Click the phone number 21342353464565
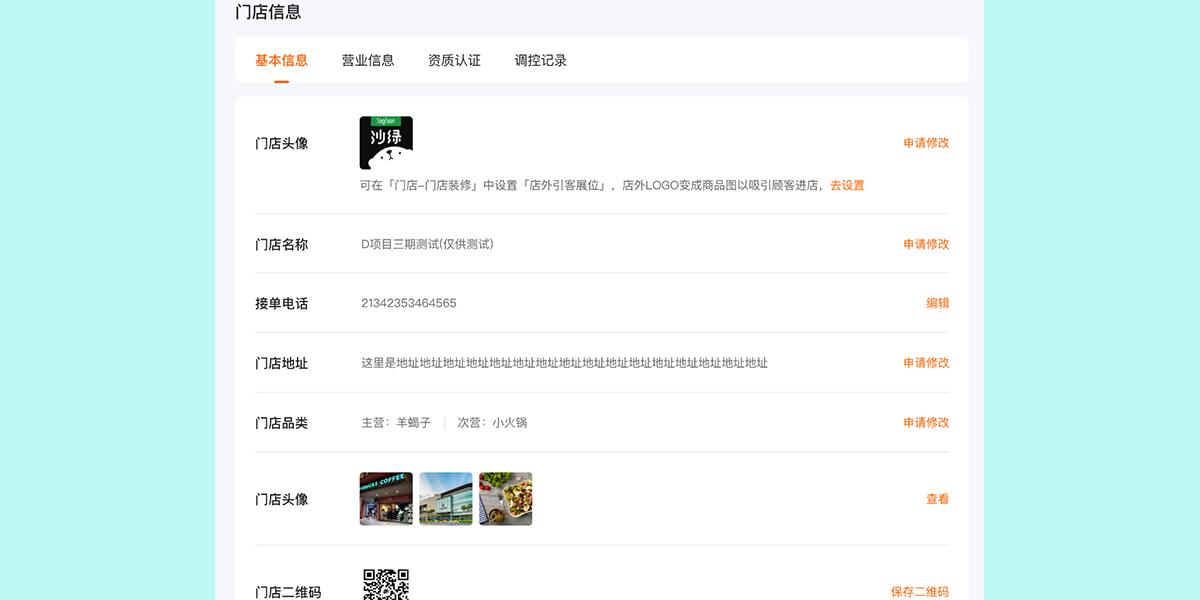Screen dimensions: 1200x600 point(409,303)
